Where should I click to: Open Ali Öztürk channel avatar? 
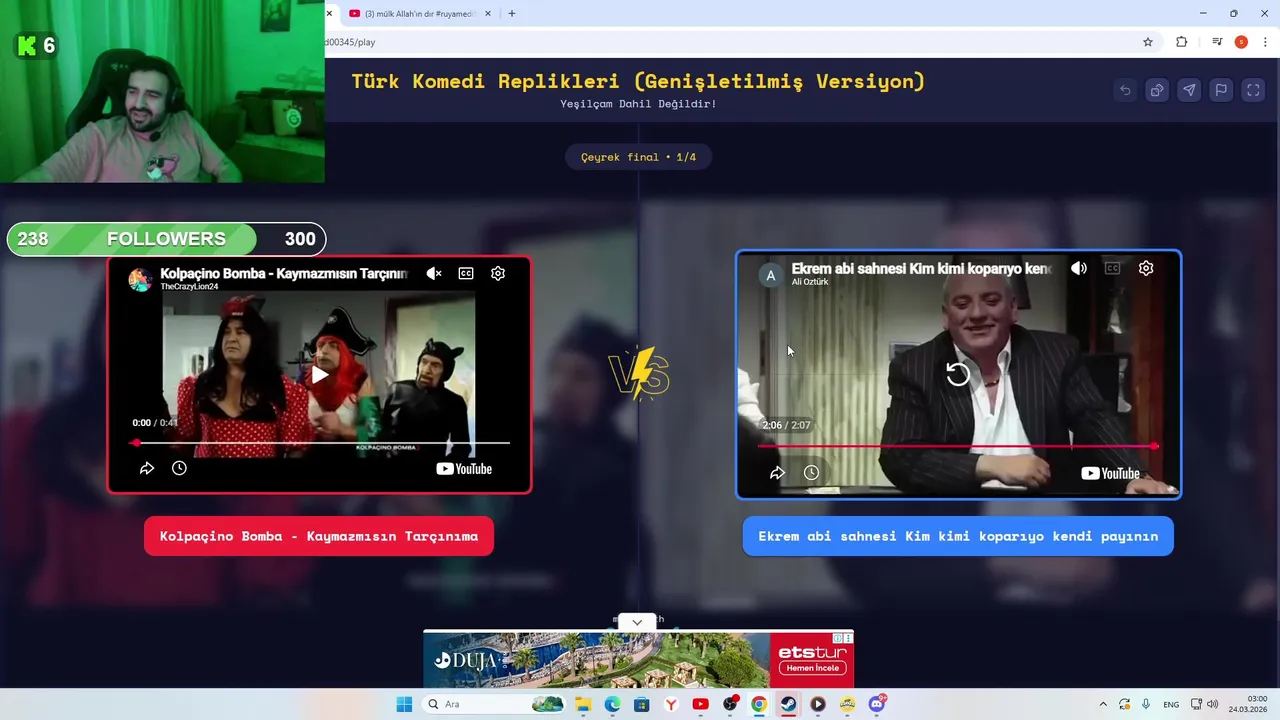click(770, 275)
